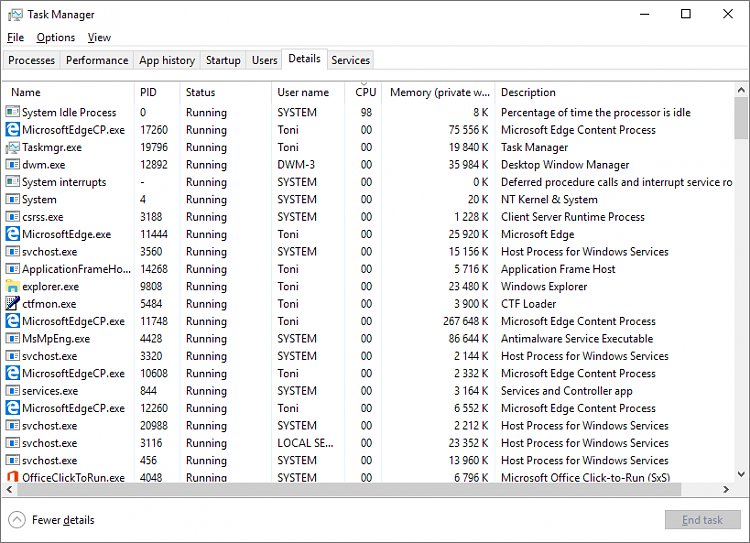750x543 pixels.
Task: Click the csrss.exe process icon
Action: pyautogui.click(x=12, y=217)
